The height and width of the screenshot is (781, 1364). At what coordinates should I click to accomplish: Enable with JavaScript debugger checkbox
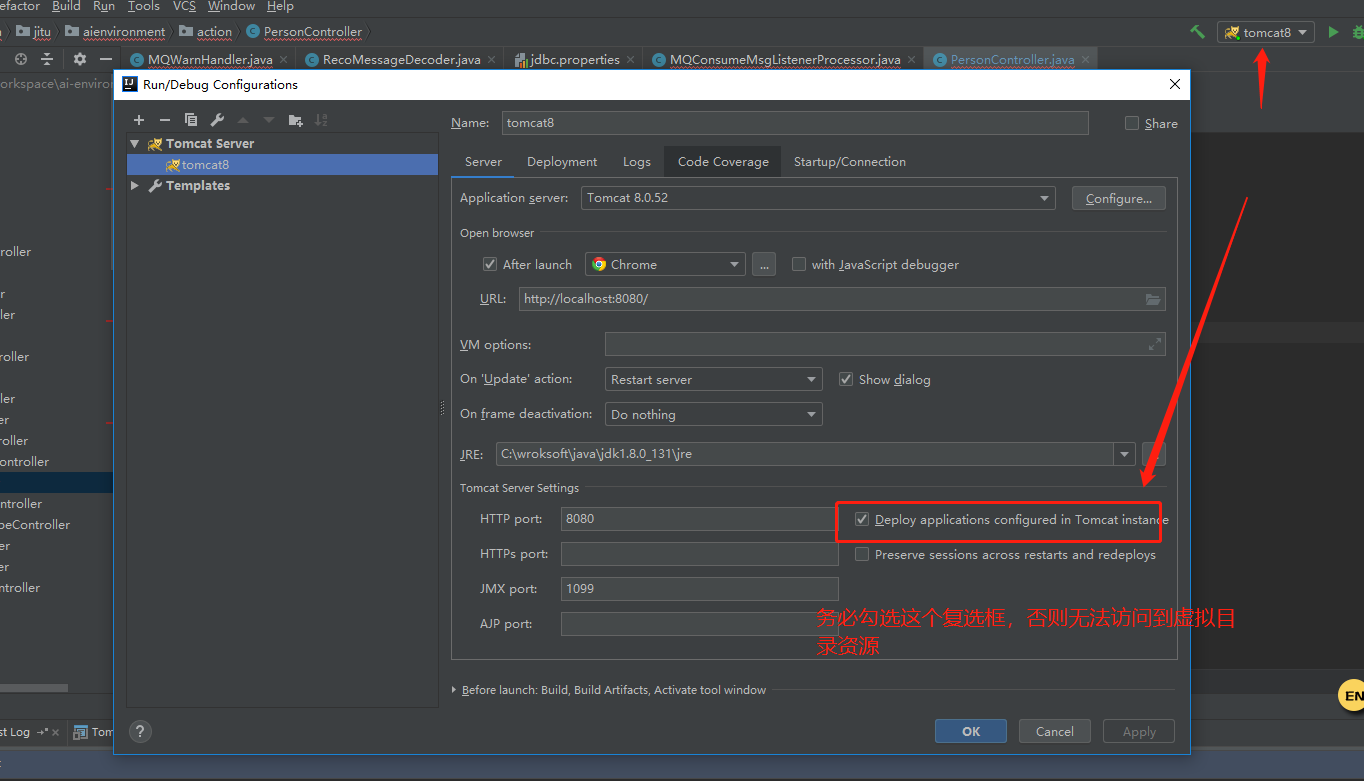[799, 264]
